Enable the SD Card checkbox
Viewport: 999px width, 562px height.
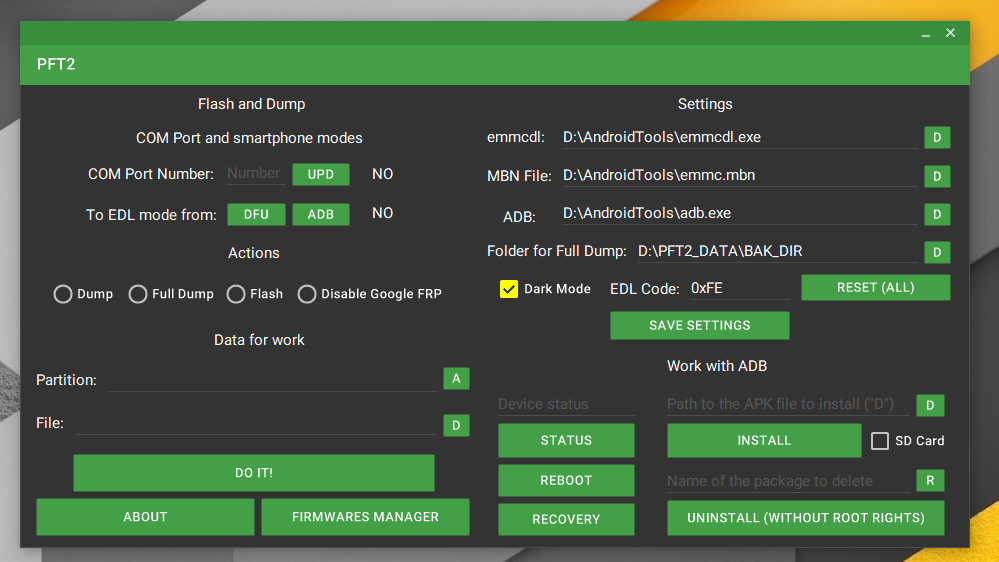coord(880,441)
